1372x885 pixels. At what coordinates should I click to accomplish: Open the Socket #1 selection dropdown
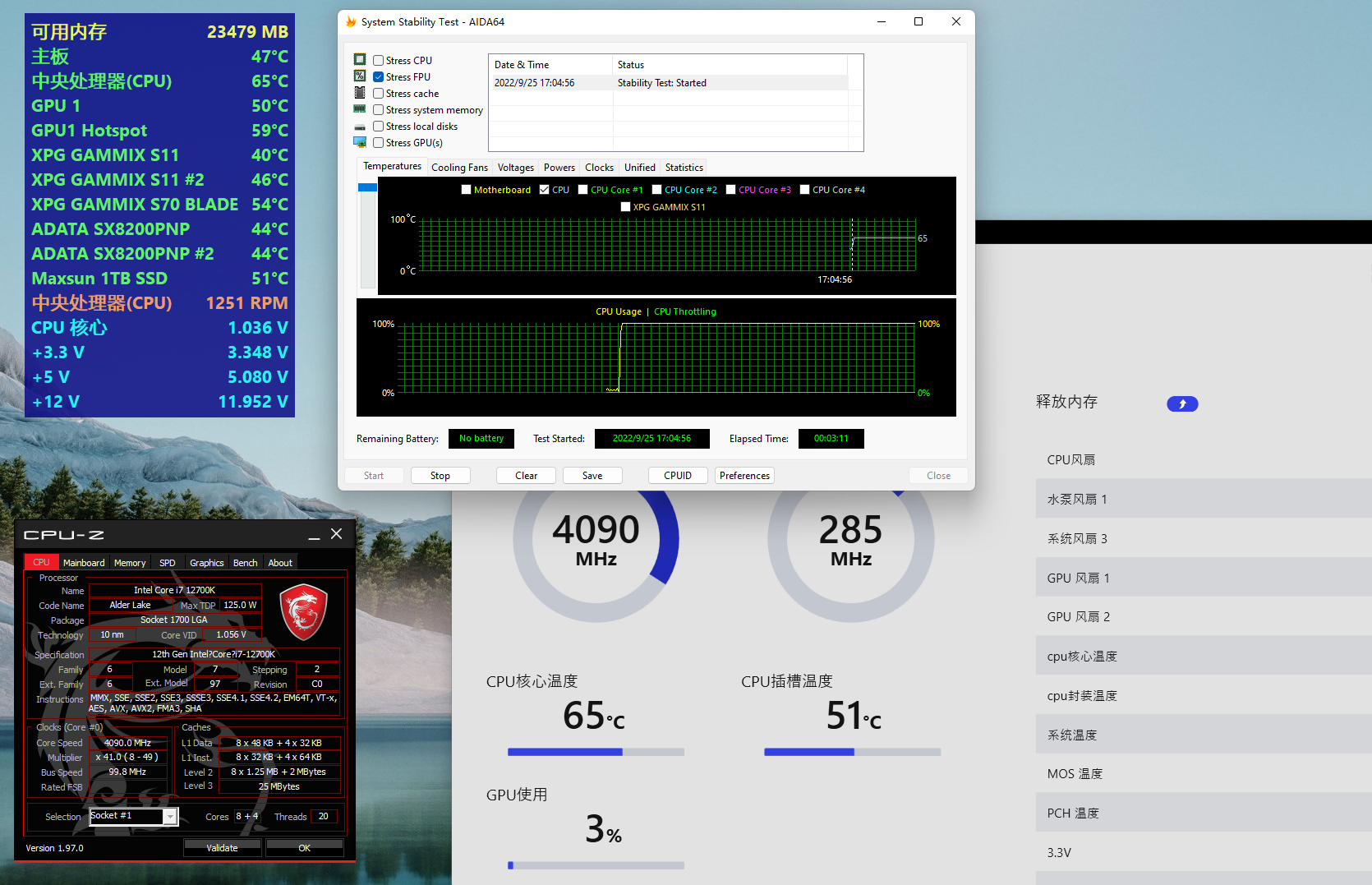(x=133, y=816)
